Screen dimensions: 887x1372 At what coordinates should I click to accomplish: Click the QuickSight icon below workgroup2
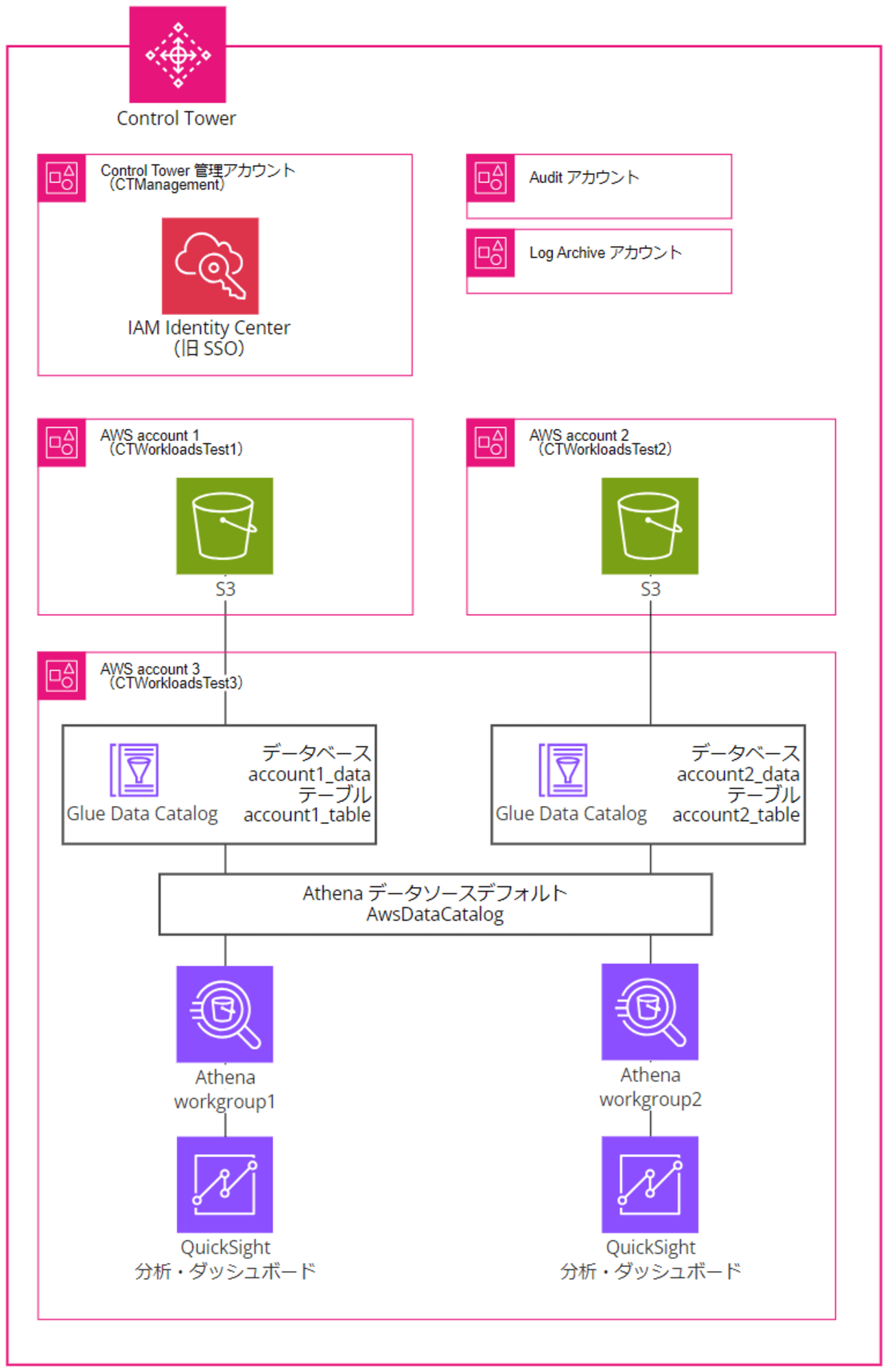650,1185
